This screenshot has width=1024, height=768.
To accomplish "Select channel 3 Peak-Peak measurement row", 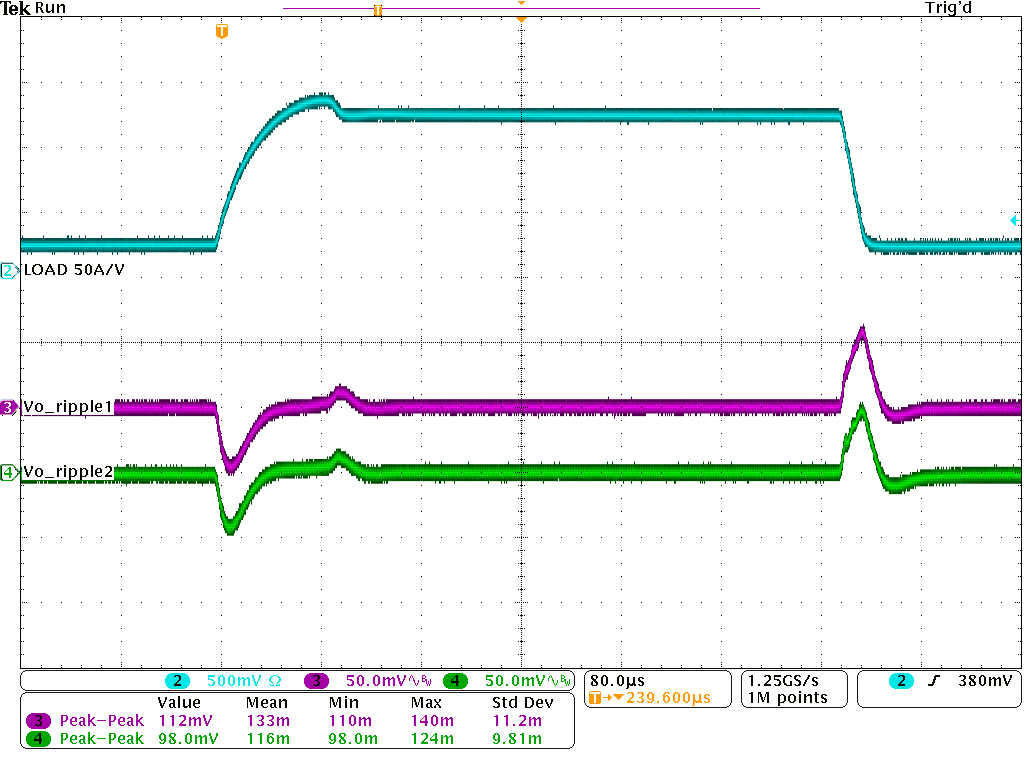I will click(100, 720).
